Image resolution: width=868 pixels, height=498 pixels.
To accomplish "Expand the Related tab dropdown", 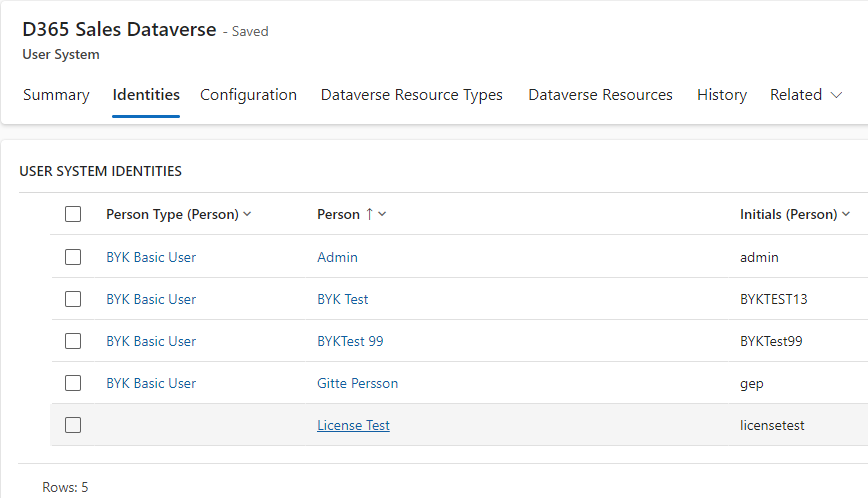I will tap(808, 95).
